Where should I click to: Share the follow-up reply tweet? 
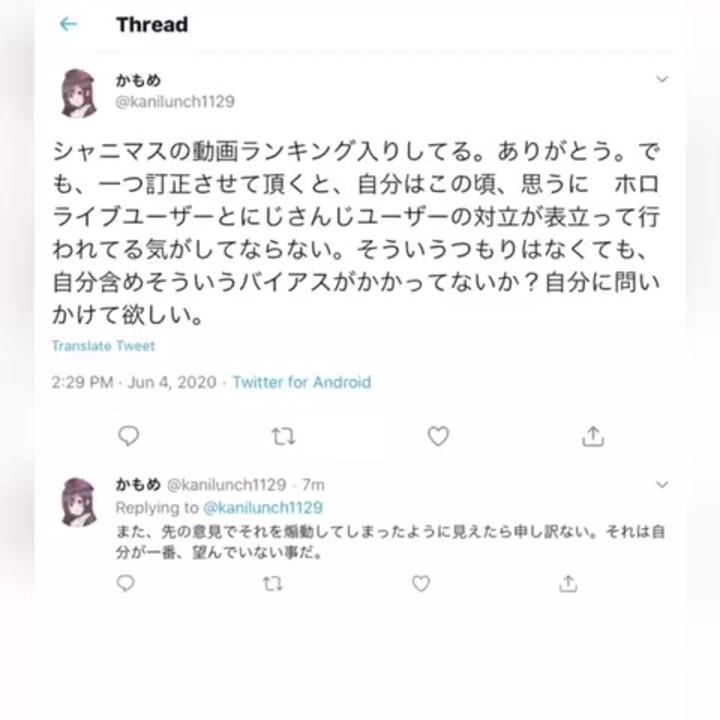pos(568,584)
